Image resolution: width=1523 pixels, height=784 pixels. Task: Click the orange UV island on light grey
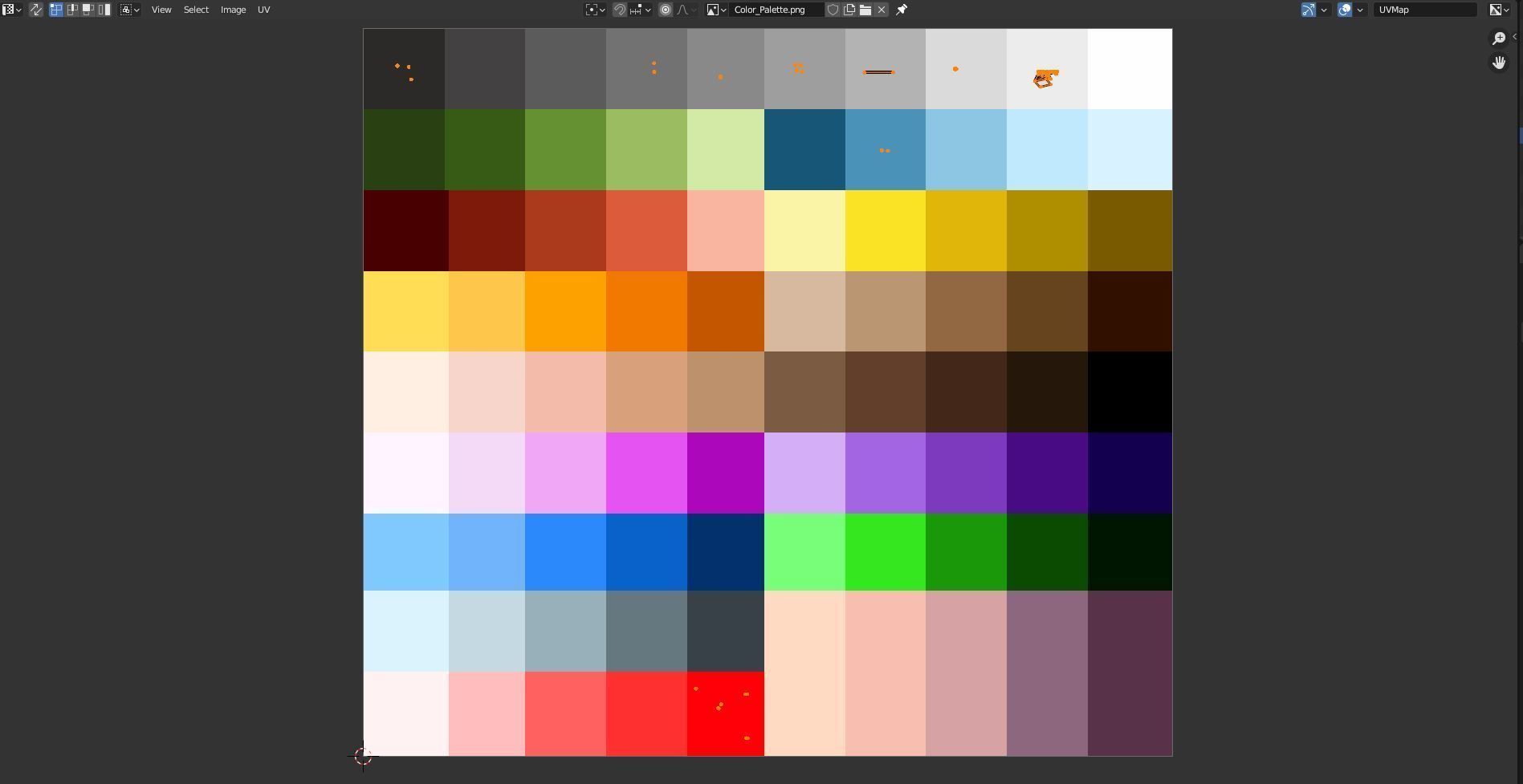point(1045,78)
